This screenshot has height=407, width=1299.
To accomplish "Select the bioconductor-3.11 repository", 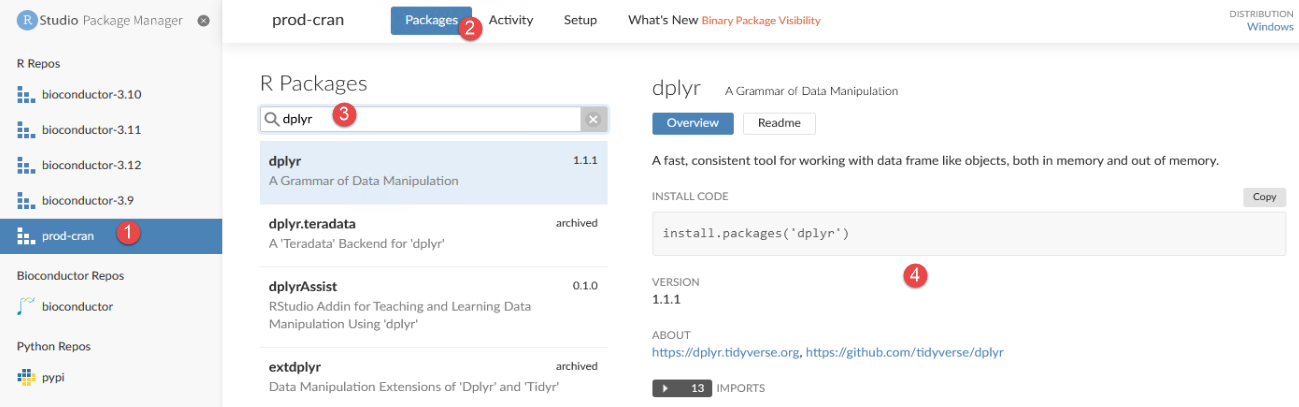I will click(x=110, y=130).
